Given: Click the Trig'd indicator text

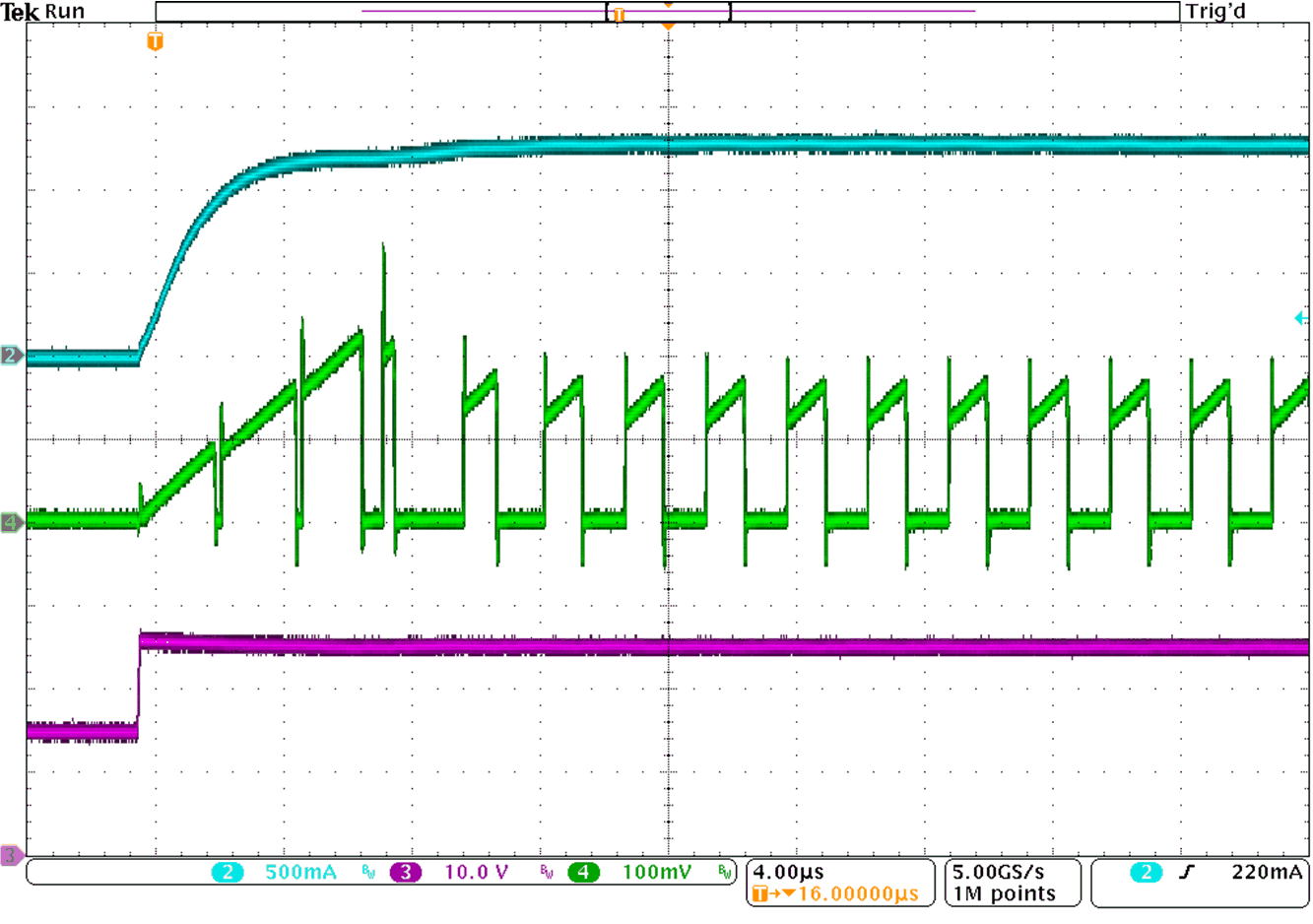Looking at the screenshot, I should (x=1215, y=11).
